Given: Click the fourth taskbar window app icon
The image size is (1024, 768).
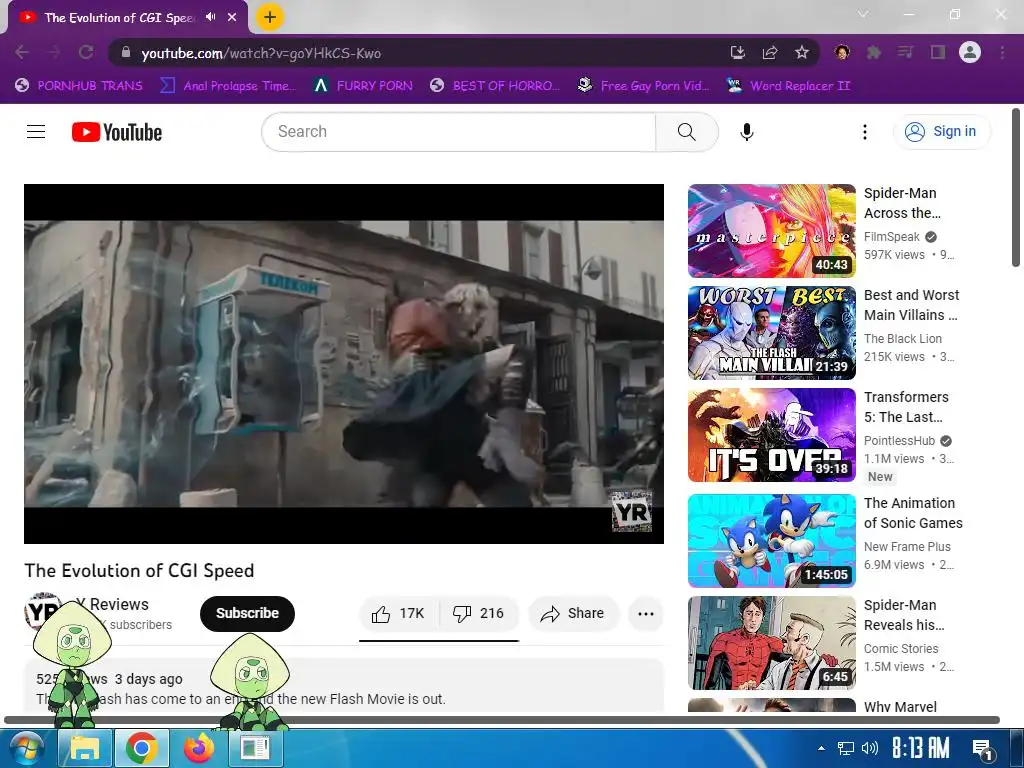Looking at the screenshot, I should (255, 748).
